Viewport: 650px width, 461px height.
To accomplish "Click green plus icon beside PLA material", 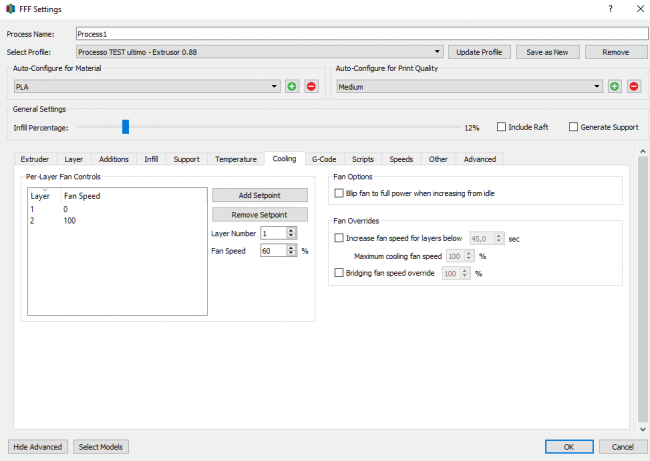I will click(292, 87).
